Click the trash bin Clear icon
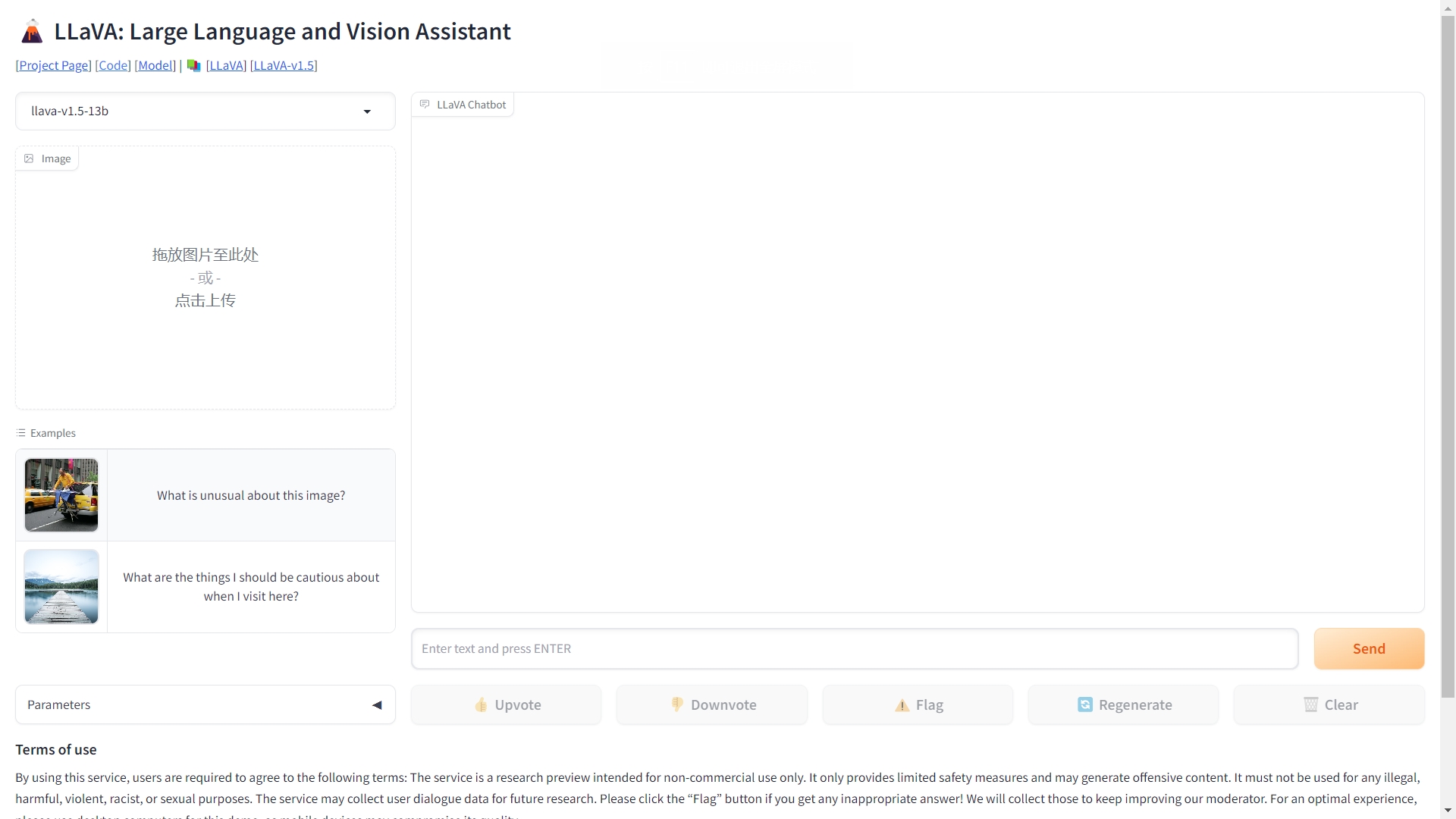Viewport: 1456px width, 819px height. click(x=1310, y=704)
